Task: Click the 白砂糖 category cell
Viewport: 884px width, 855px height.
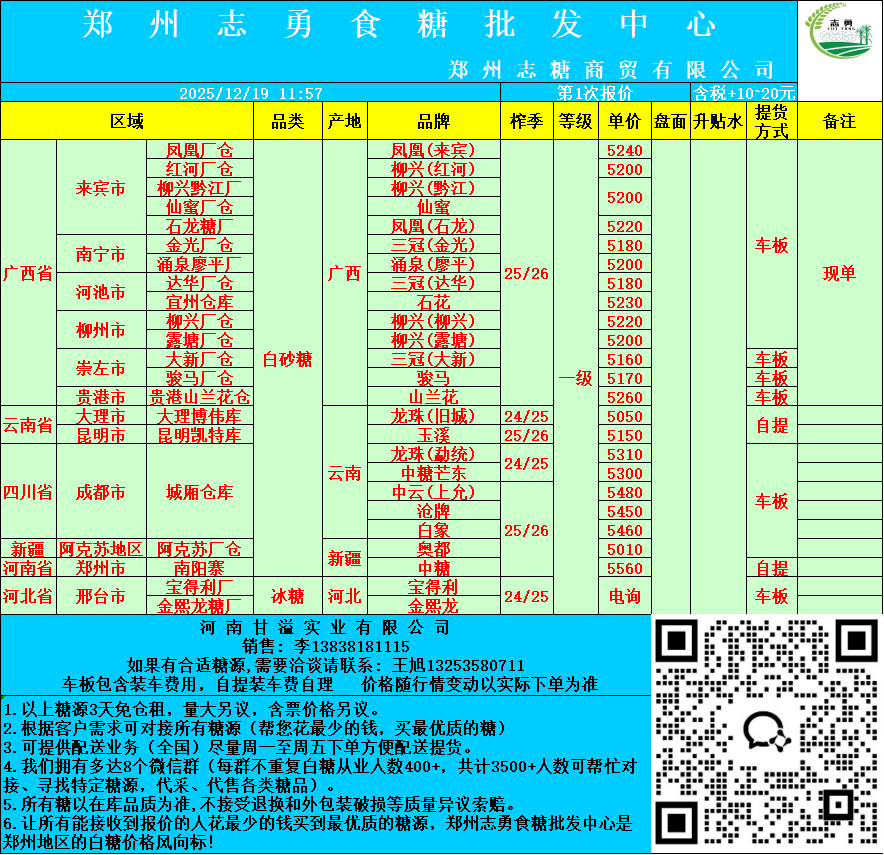Action: coord(288,359)
